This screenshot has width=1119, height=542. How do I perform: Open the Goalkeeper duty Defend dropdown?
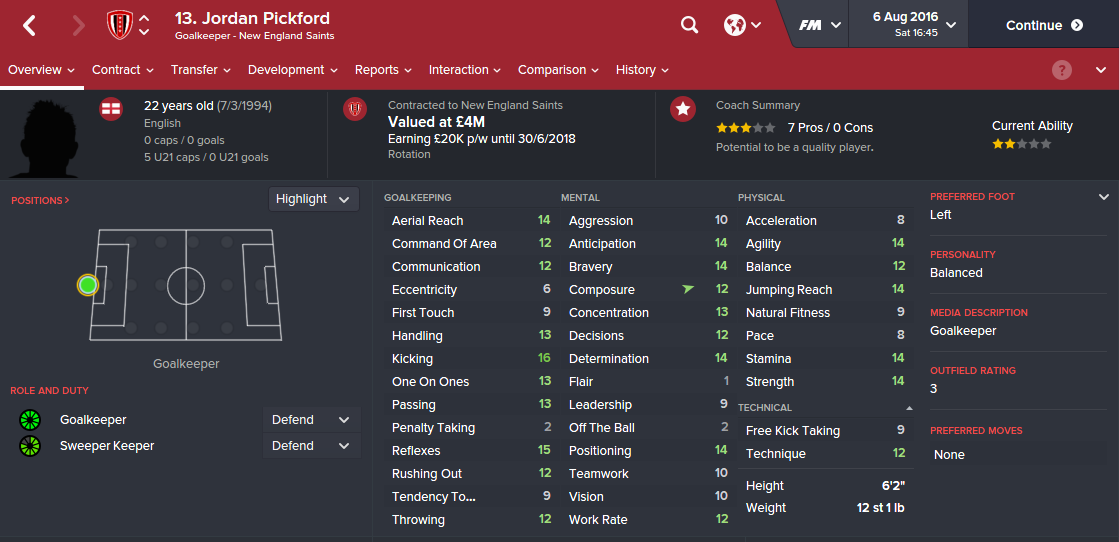[x=311, y=420]
